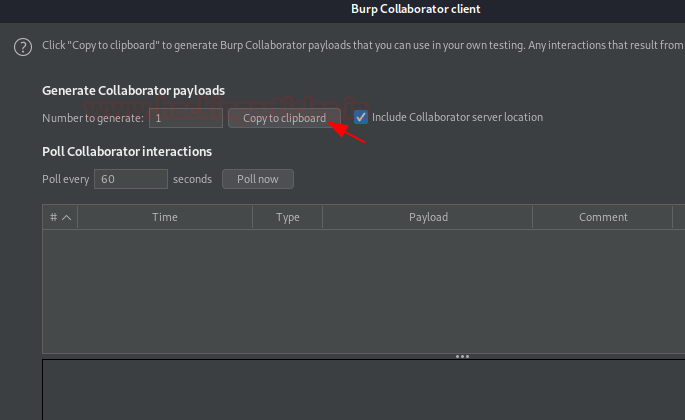The width and height of the screenshot is (685, 420).
Task: Sort interactions by the # column header
Action: [60, 217]
